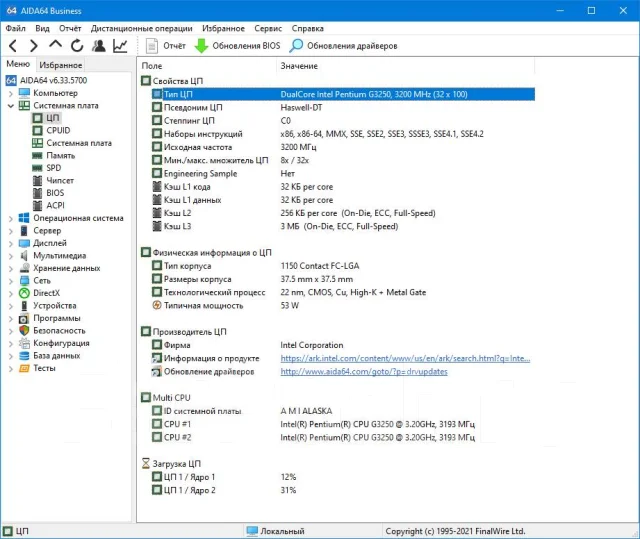Click the Тесты benchmark icon
The height and width of the screenshot is (539, 640).
coord(24,368)
